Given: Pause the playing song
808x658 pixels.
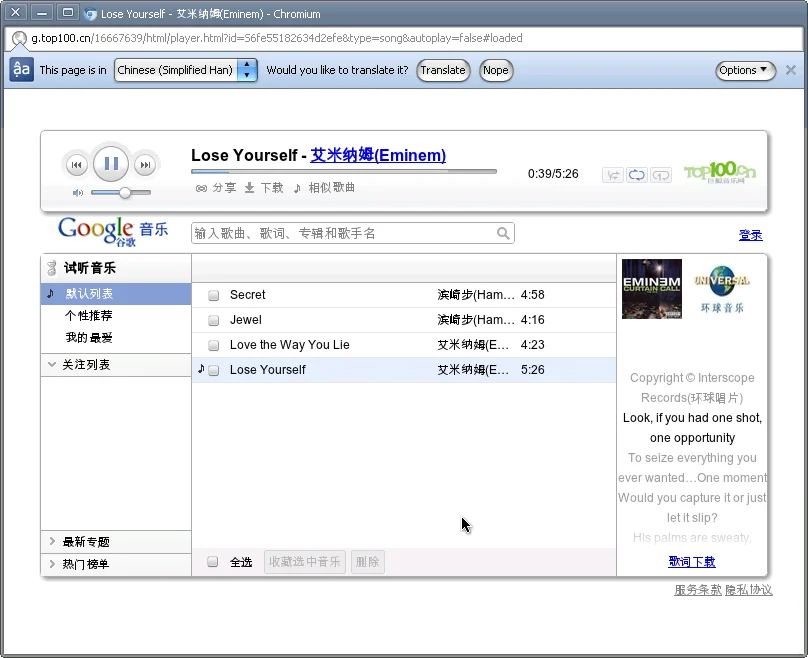Looking at the screenshot, I should (111, 163).
